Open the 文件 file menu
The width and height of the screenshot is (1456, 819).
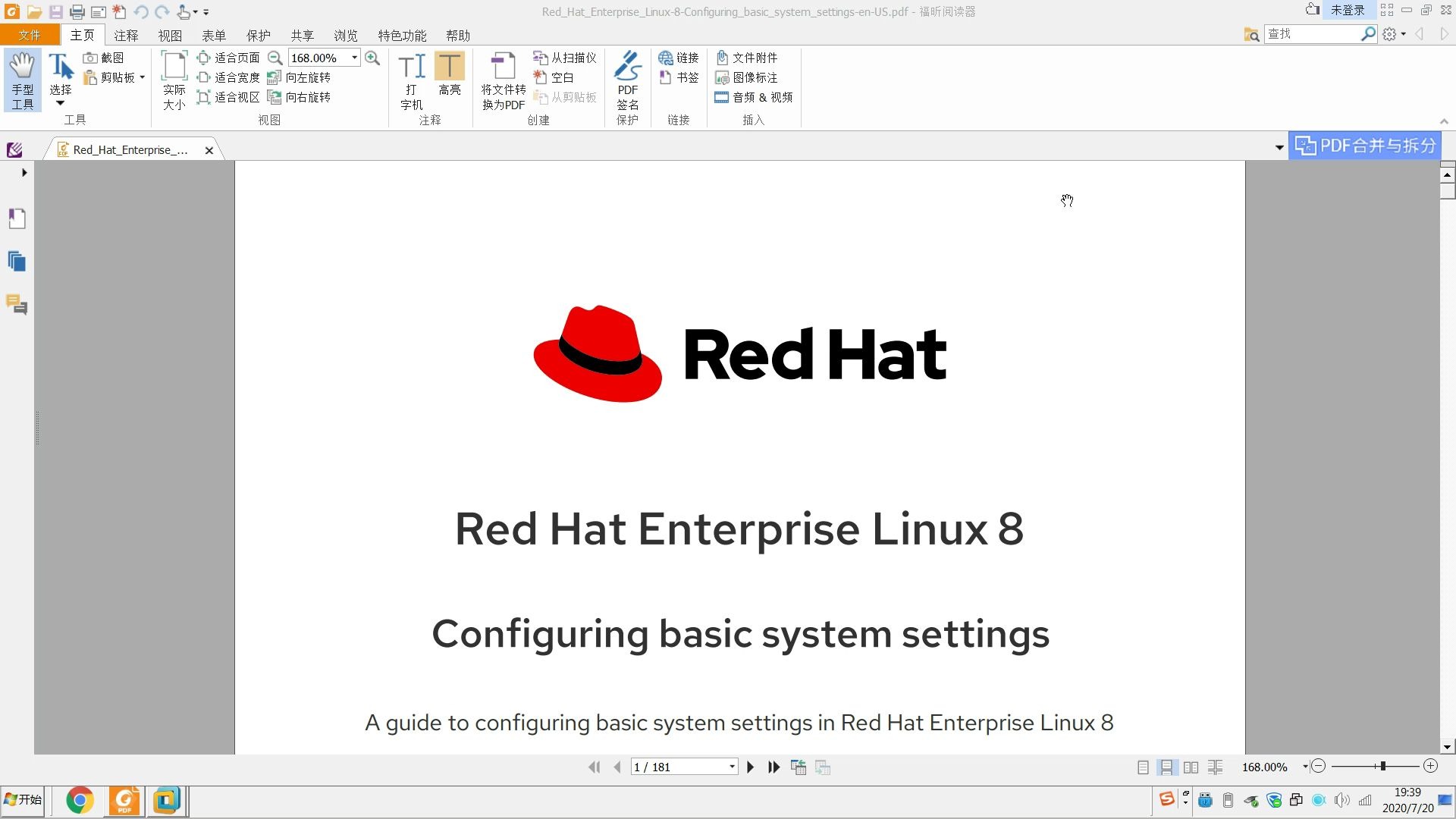(30, 35)
